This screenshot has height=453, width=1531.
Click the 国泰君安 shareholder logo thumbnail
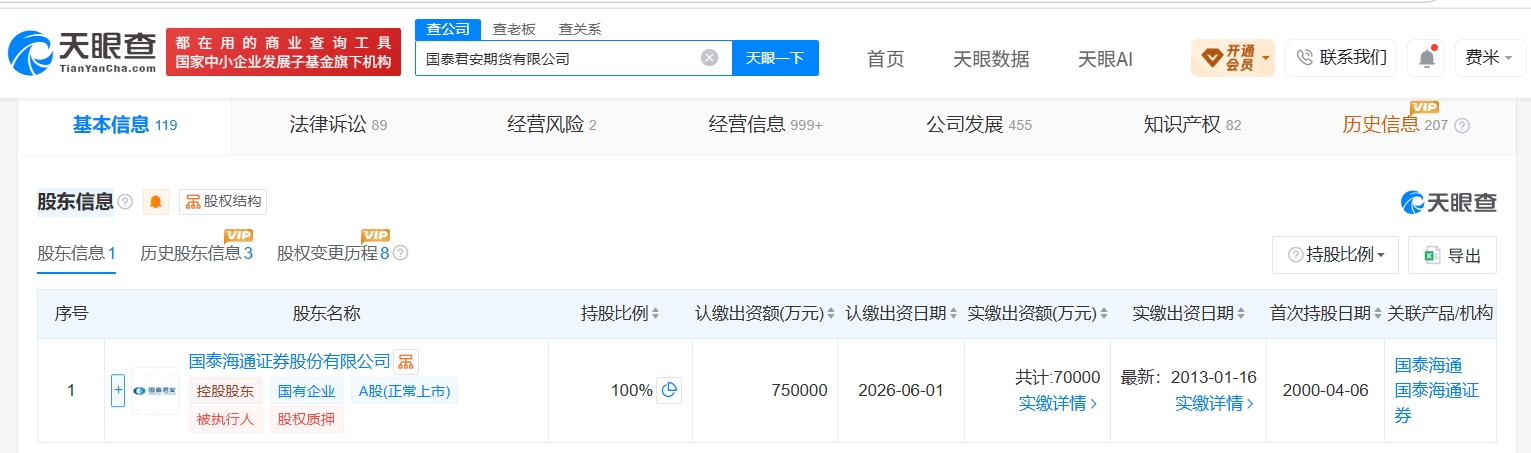tap(155, 390)
